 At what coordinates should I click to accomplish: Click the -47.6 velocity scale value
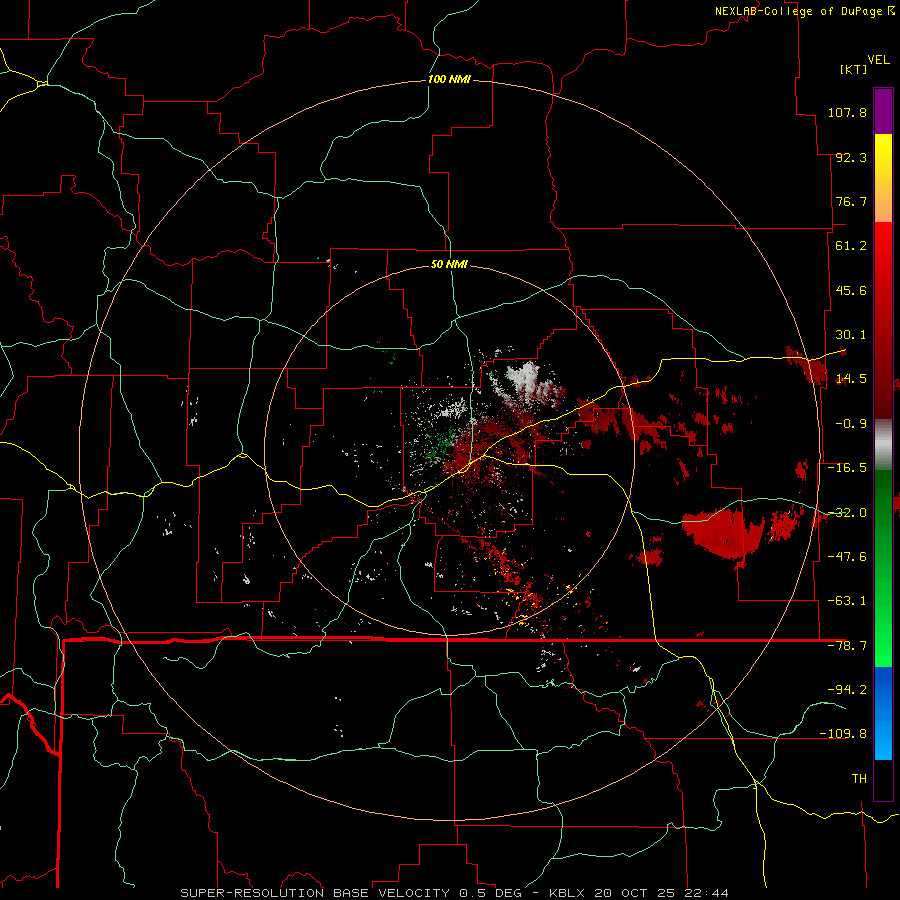(x=847, y=557)
